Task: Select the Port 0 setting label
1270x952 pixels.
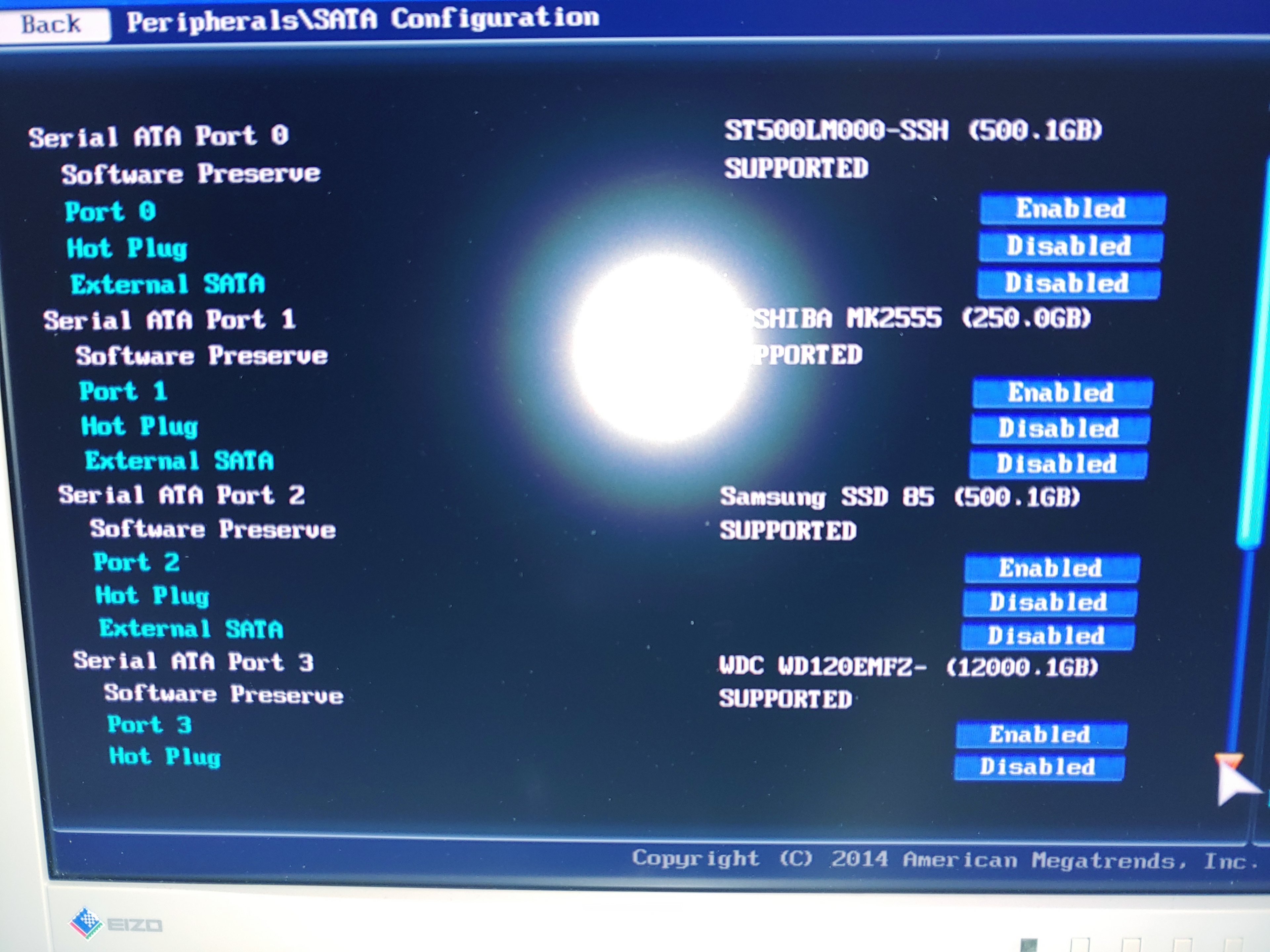Action: (x=110, y=212)
